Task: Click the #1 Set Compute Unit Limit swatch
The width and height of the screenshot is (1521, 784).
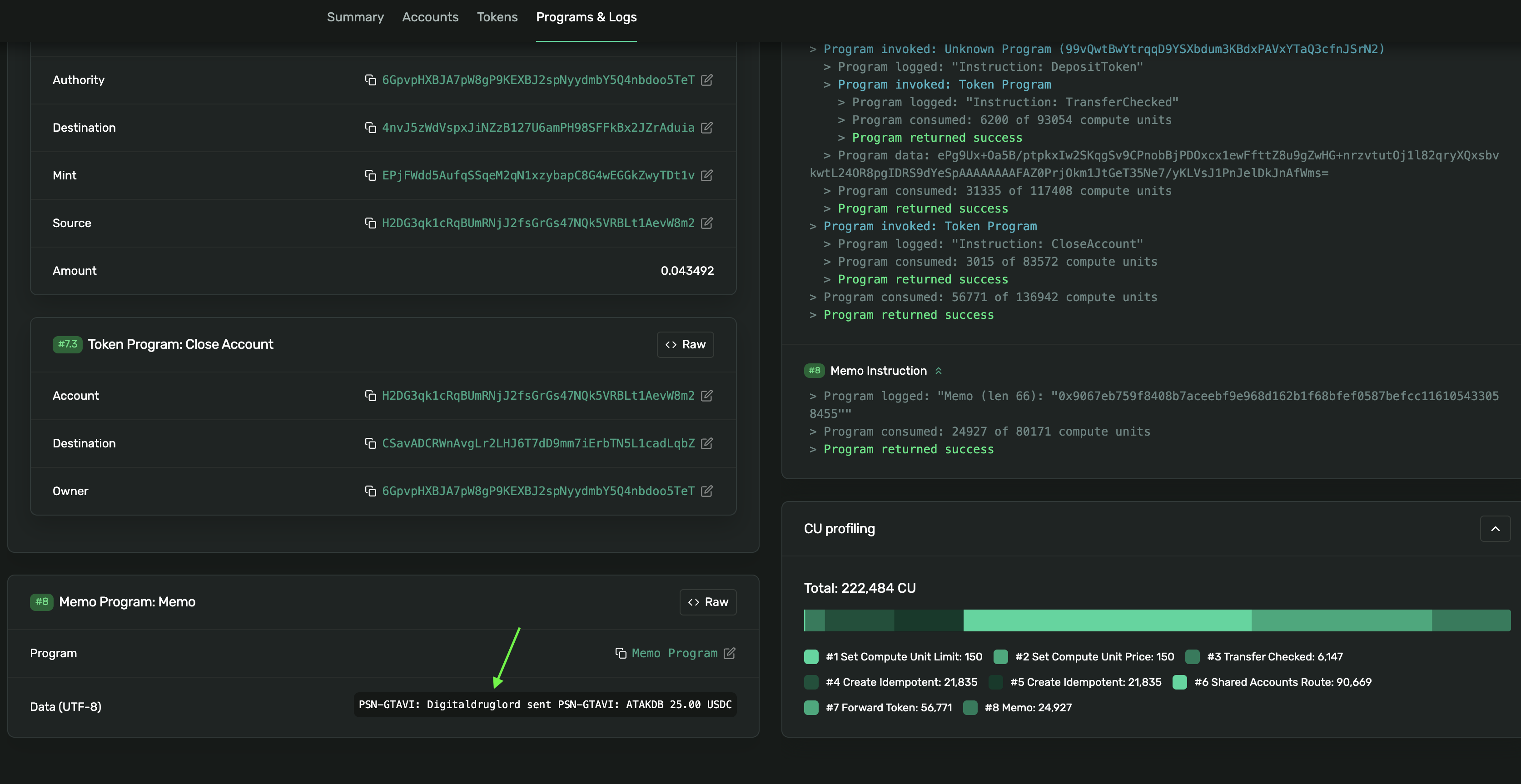Action: point(811,656)
